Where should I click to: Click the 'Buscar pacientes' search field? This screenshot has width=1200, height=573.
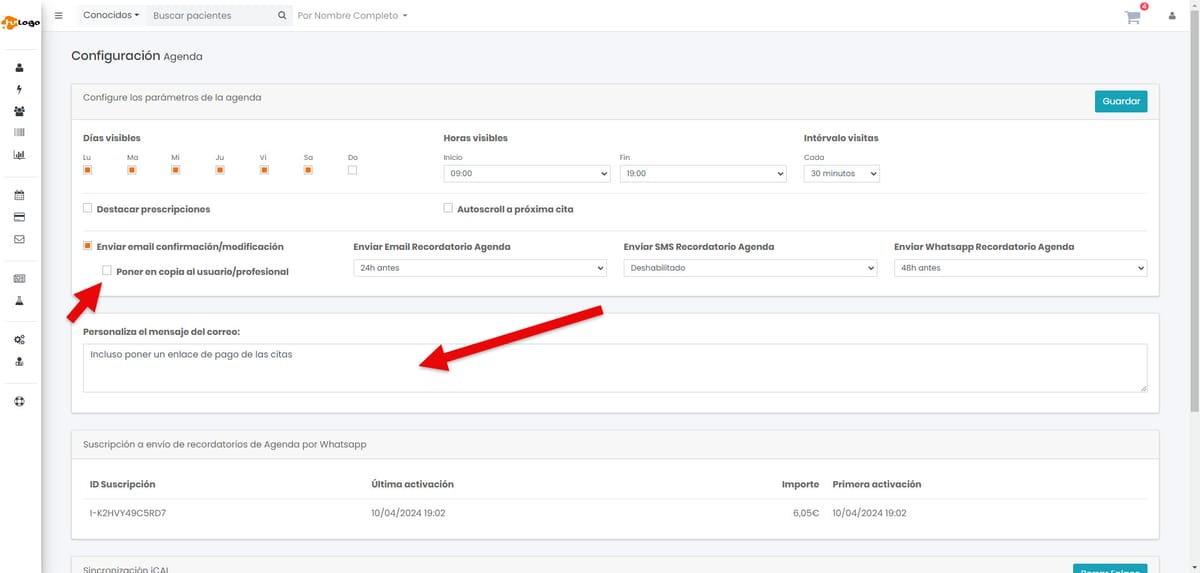pyautogui.click(x=208, y=16)
